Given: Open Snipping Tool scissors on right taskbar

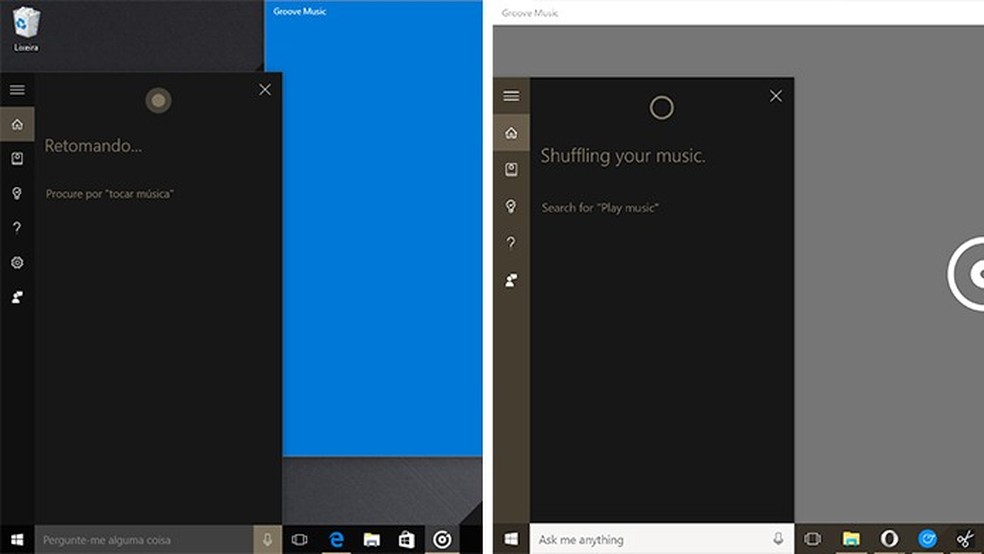Looking at the screenshot, I should (965, 538).
